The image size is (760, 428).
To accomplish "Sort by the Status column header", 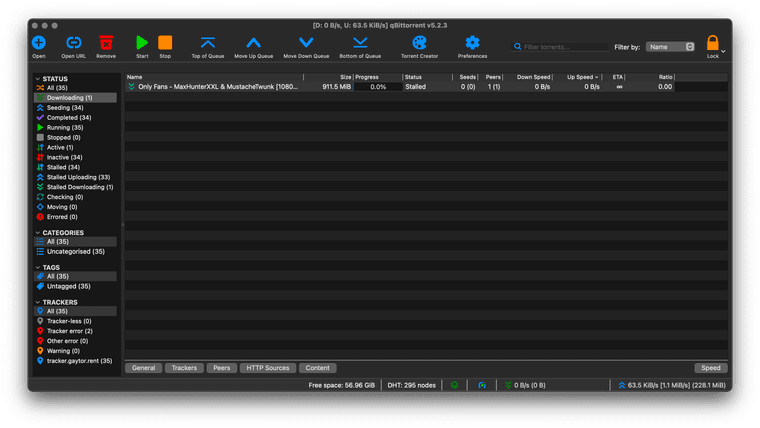I will [x=428, y=77].
